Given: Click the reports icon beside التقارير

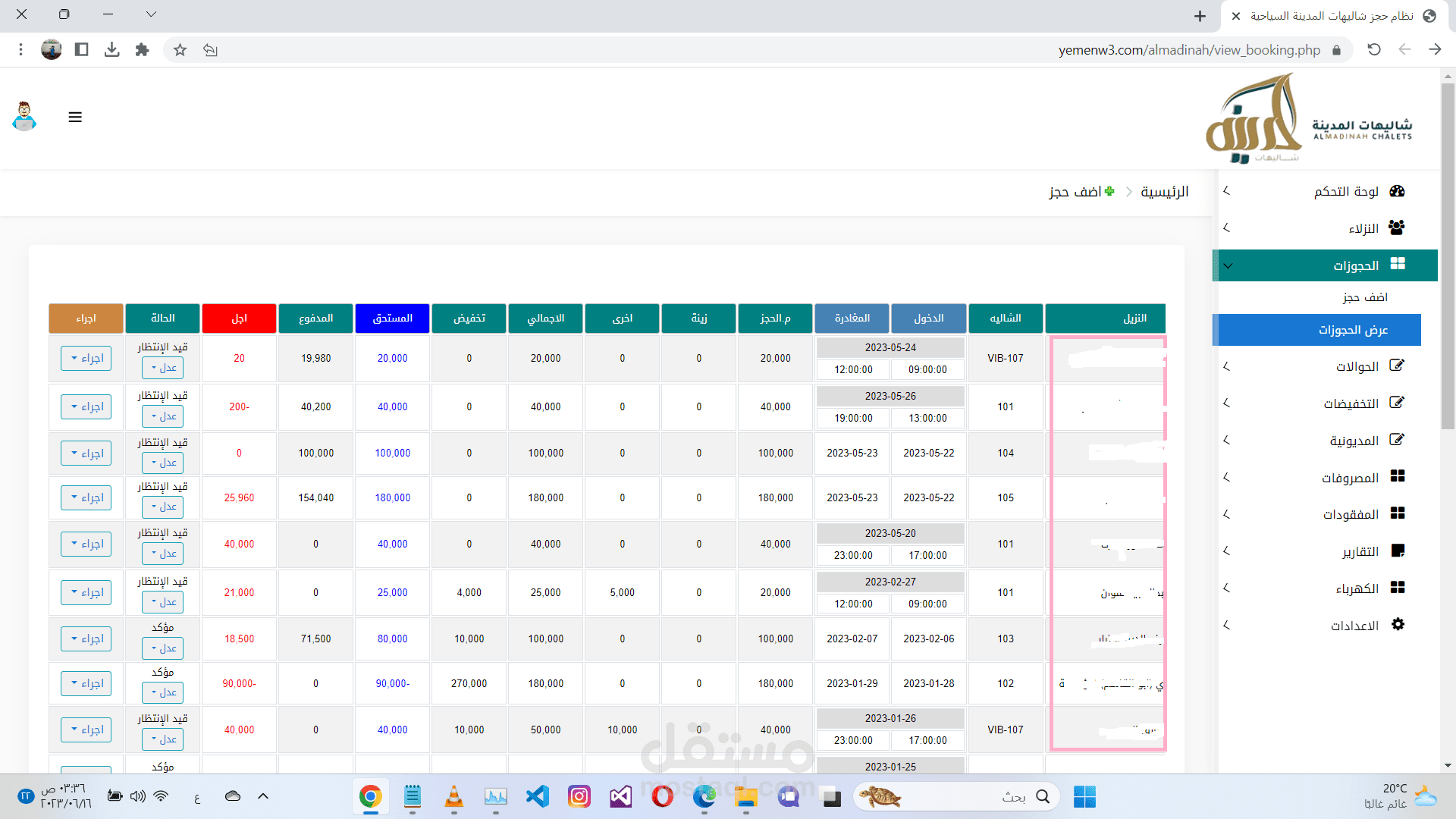Looking at the screenshot, I should pyautogui.click(x=1398, y=551).
